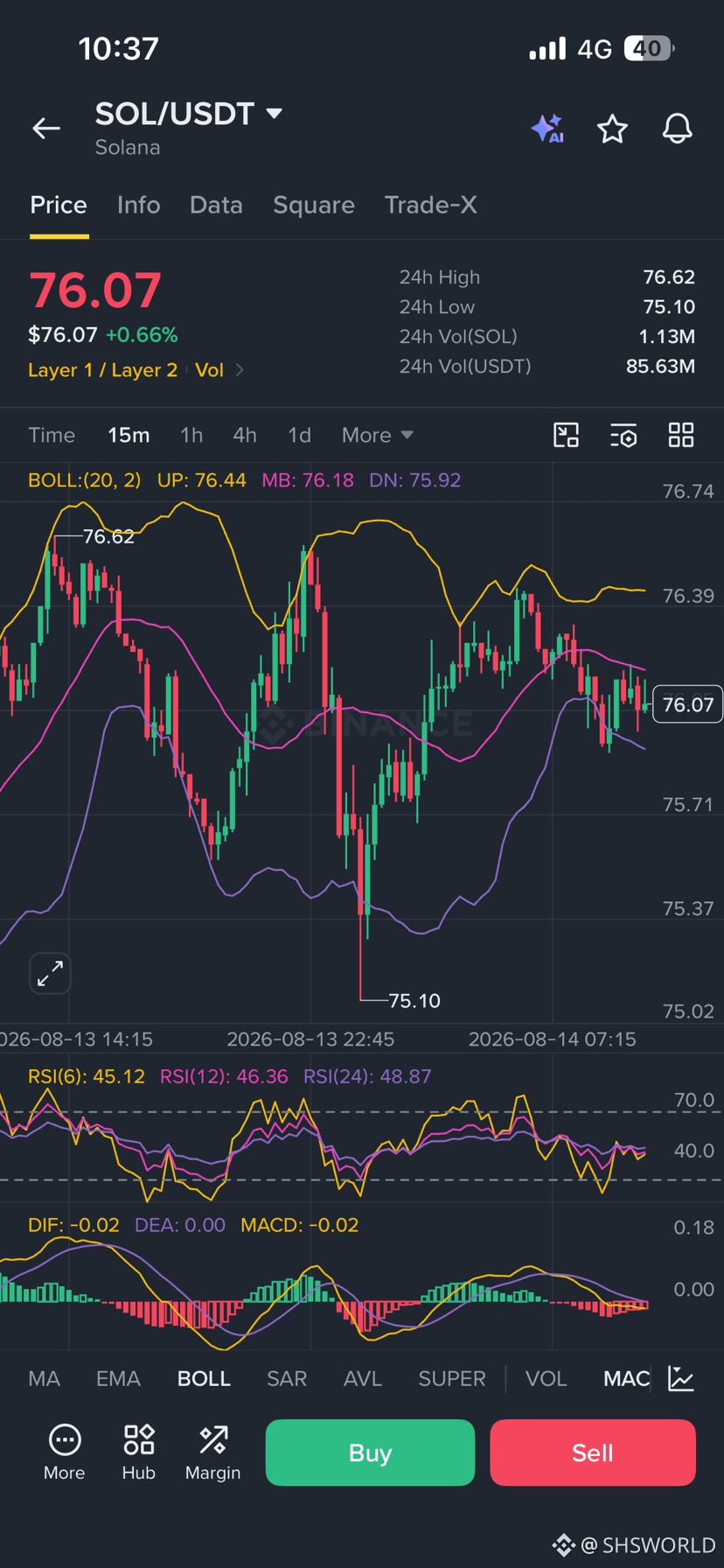The height and width of the screenshot is (1568, 724).
Task: Open the Hub icon
Action: [139, 1439]
